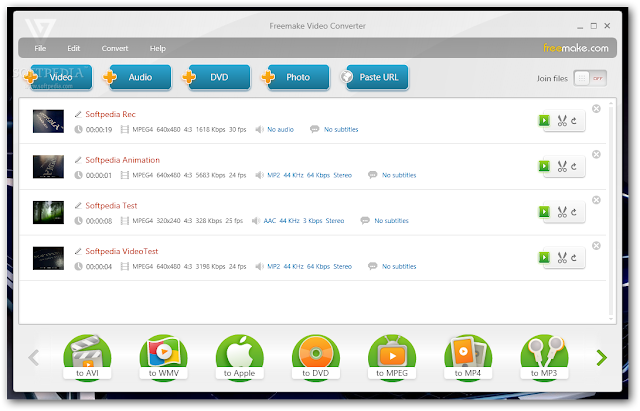This screenshot has width=640, height=411.
Task: Click the Softpedia Animation title text
Action: click(122, 160)
